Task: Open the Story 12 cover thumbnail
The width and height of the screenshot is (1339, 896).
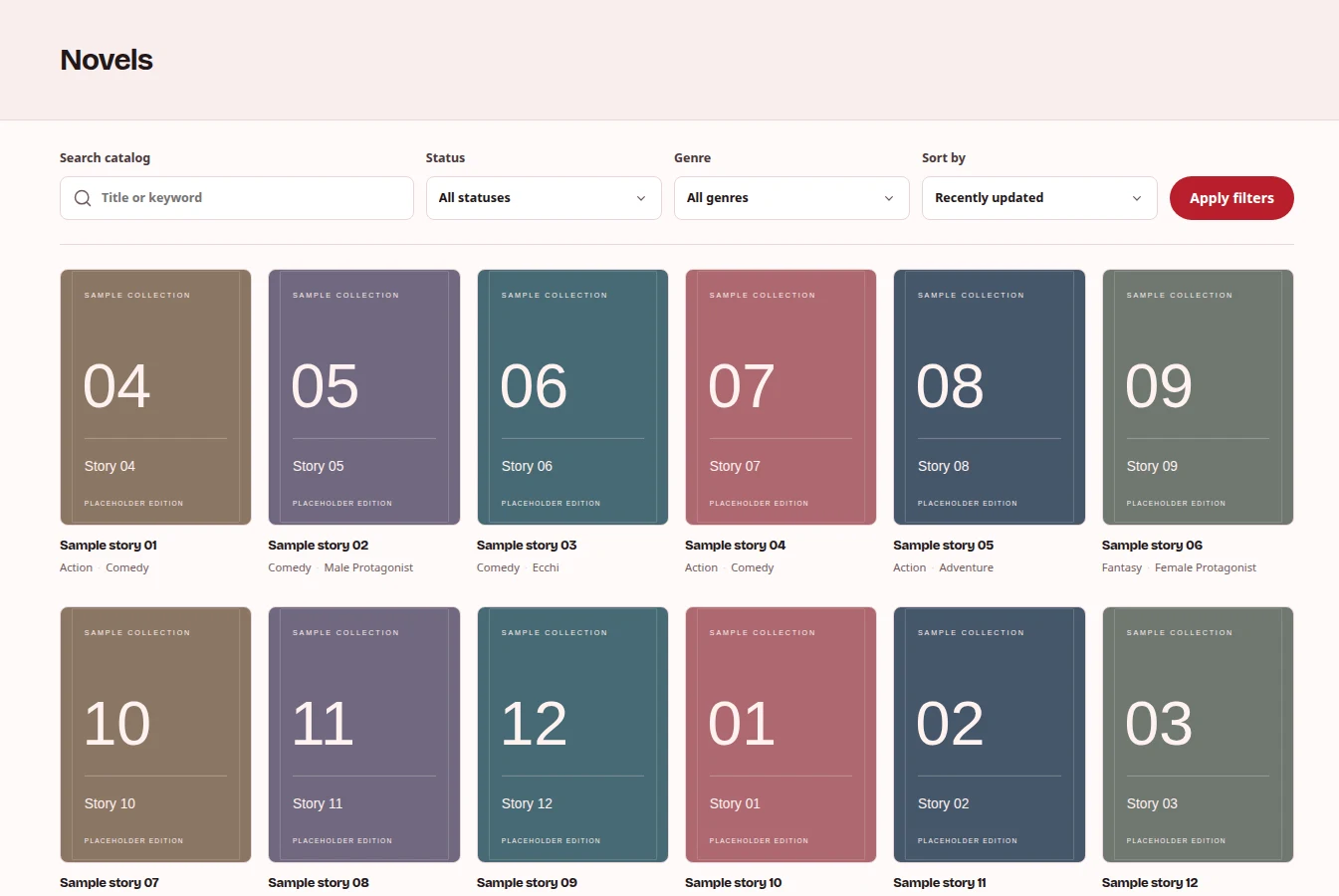Action: tap(572, 735)
